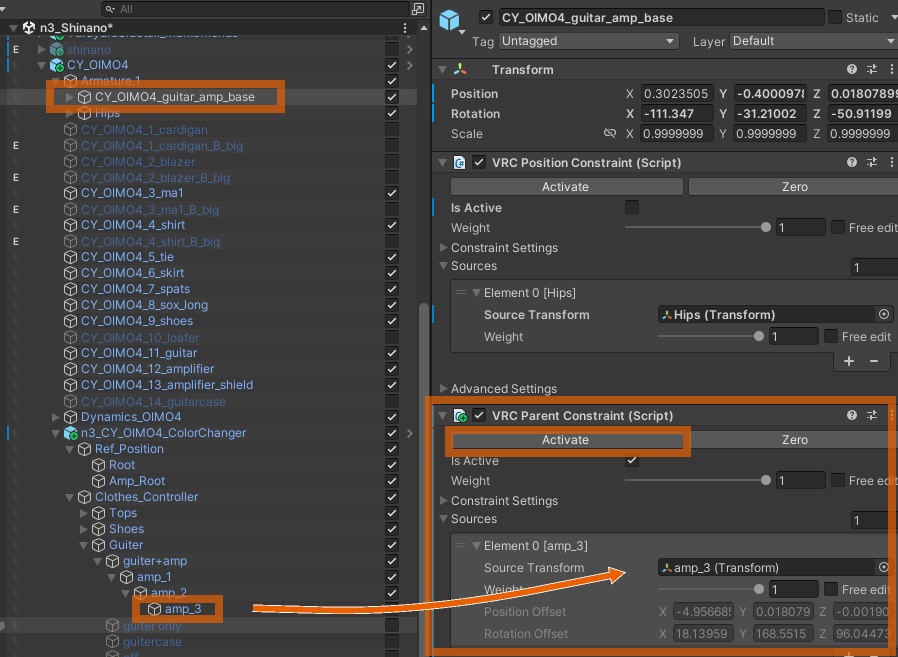This screenshot has height=657, width=898.
Task: Click Zero in VRC Position Constraint
Action: pyautogui.click(x=795, y=187)
